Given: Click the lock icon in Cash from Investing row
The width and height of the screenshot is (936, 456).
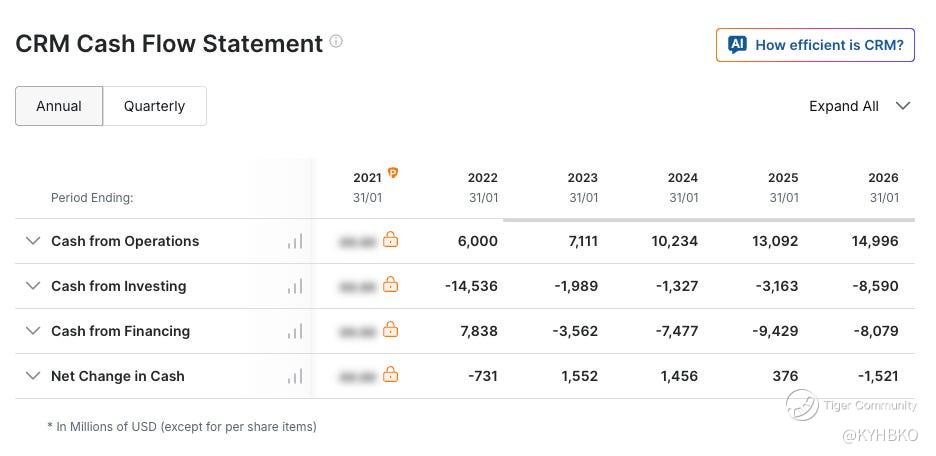Looking at the screenshot, I should click(x=390, y=284).
